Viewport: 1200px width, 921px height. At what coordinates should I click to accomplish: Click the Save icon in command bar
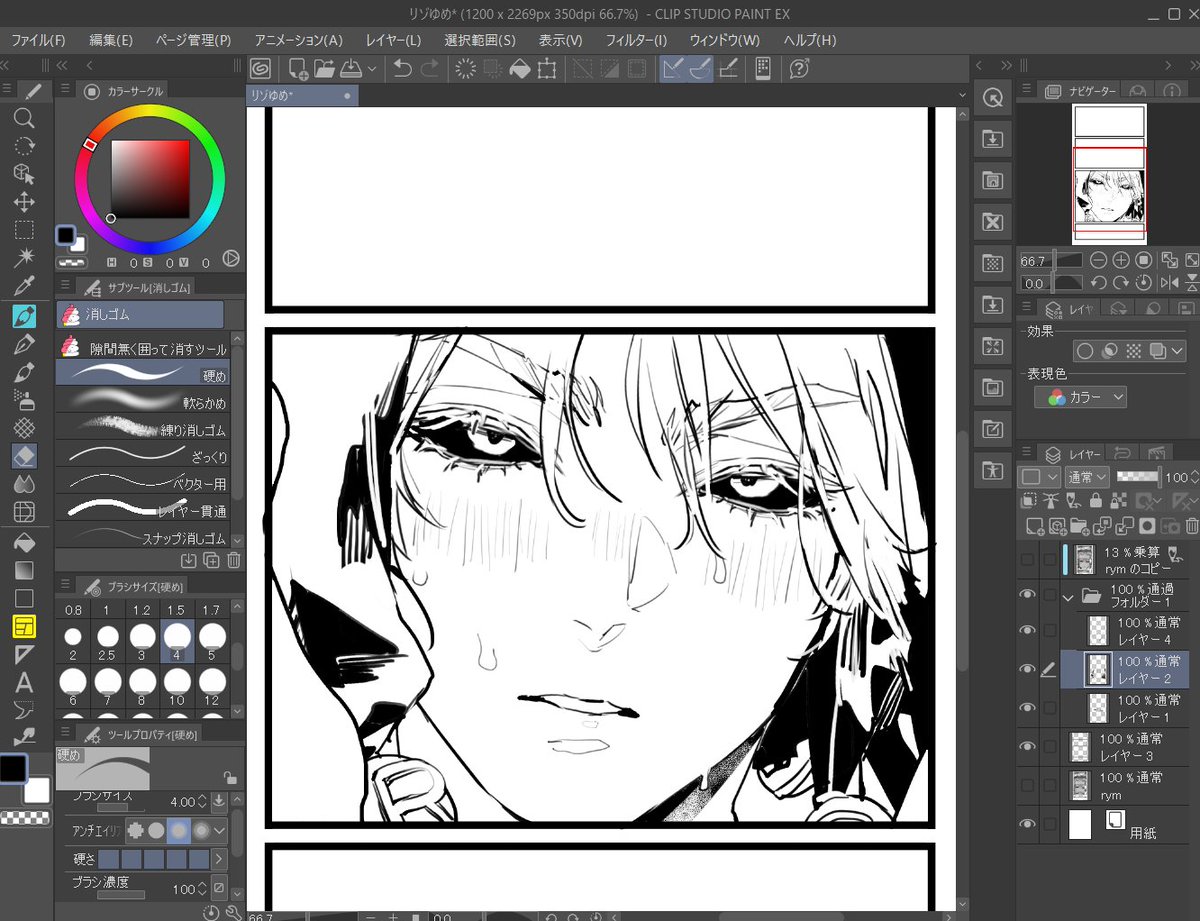tap(350, 68)
